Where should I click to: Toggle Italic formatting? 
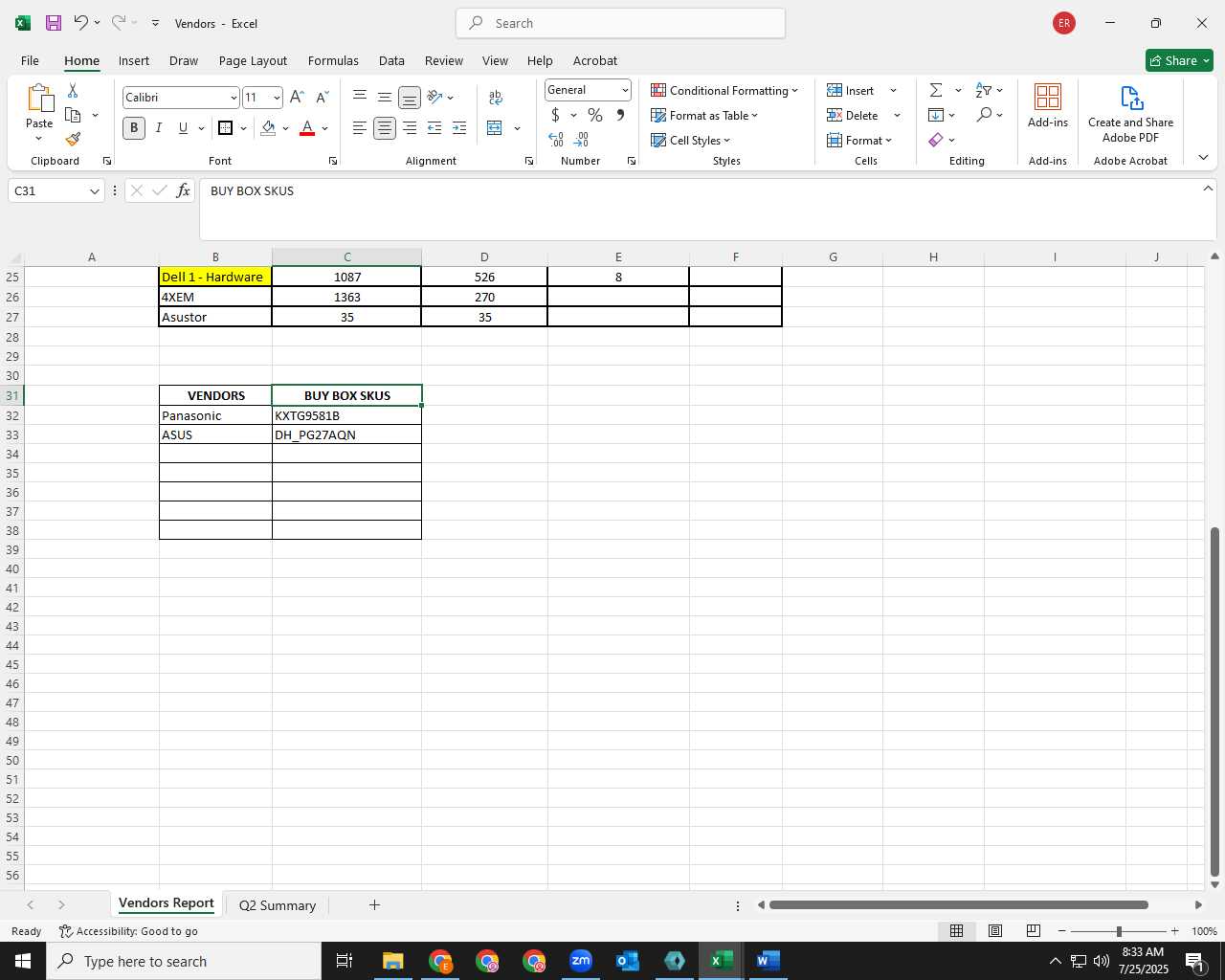tap(159, 128)
